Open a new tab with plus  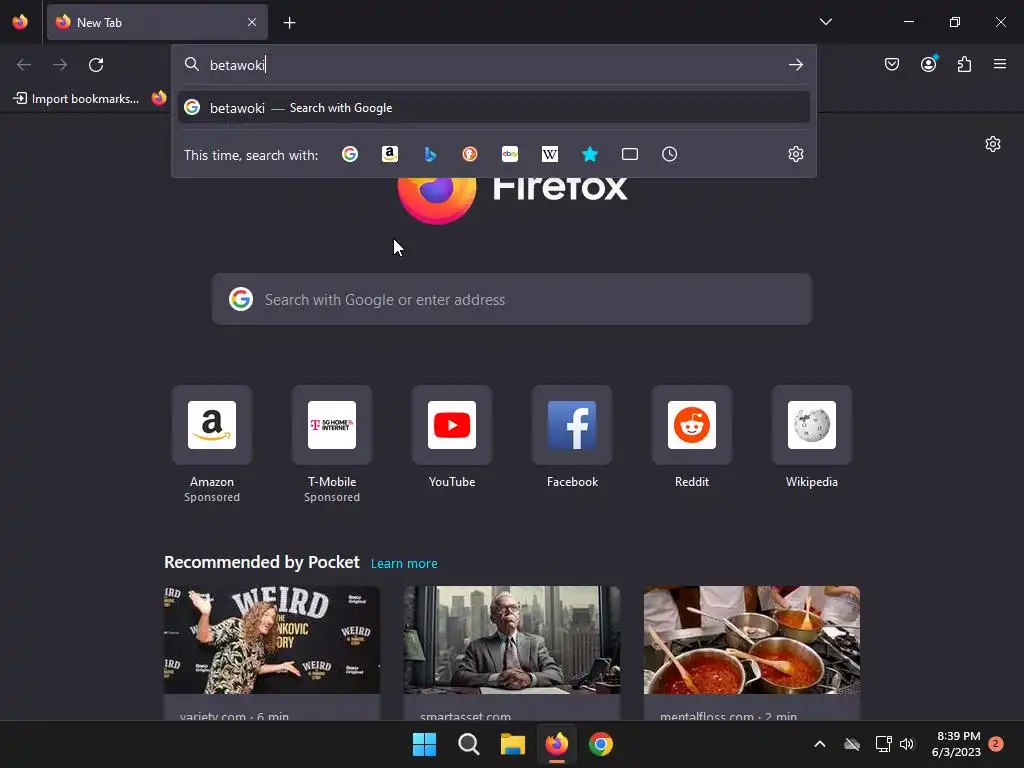(x=290, y=23)
